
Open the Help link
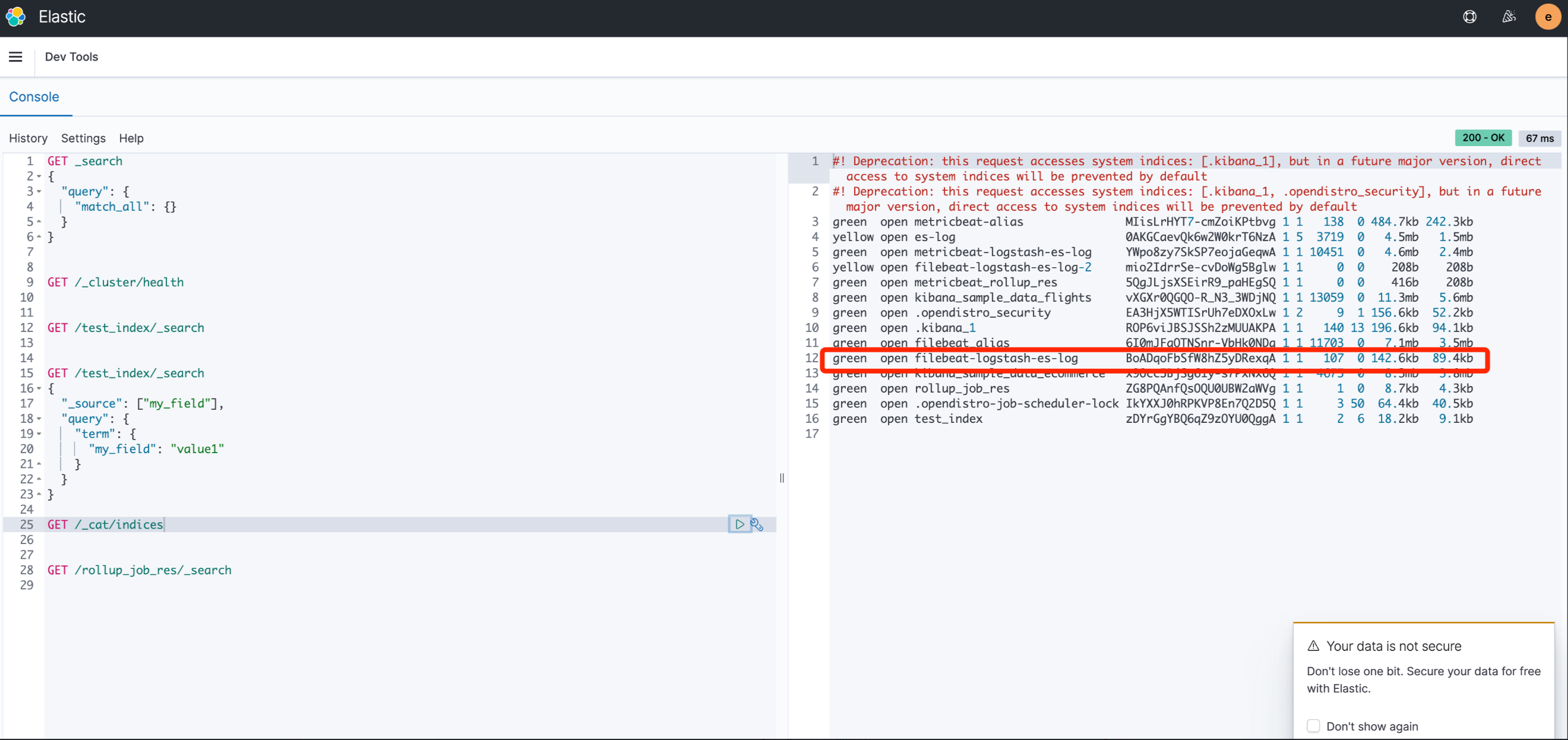tap(131, 138)
